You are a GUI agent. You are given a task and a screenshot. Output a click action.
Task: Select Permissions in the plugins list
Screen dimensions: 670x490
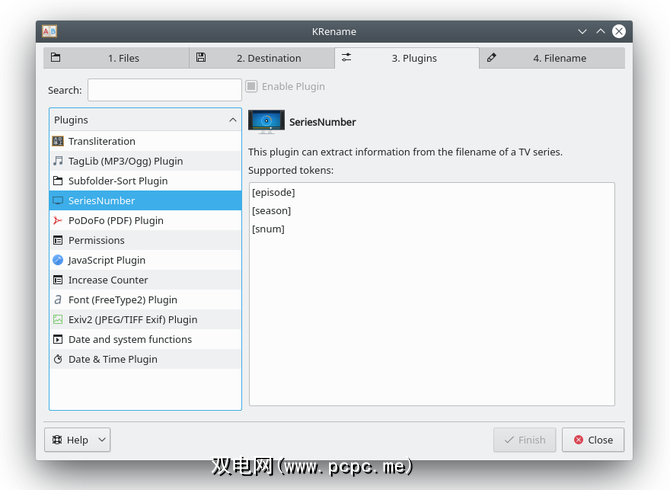[145, 240]
